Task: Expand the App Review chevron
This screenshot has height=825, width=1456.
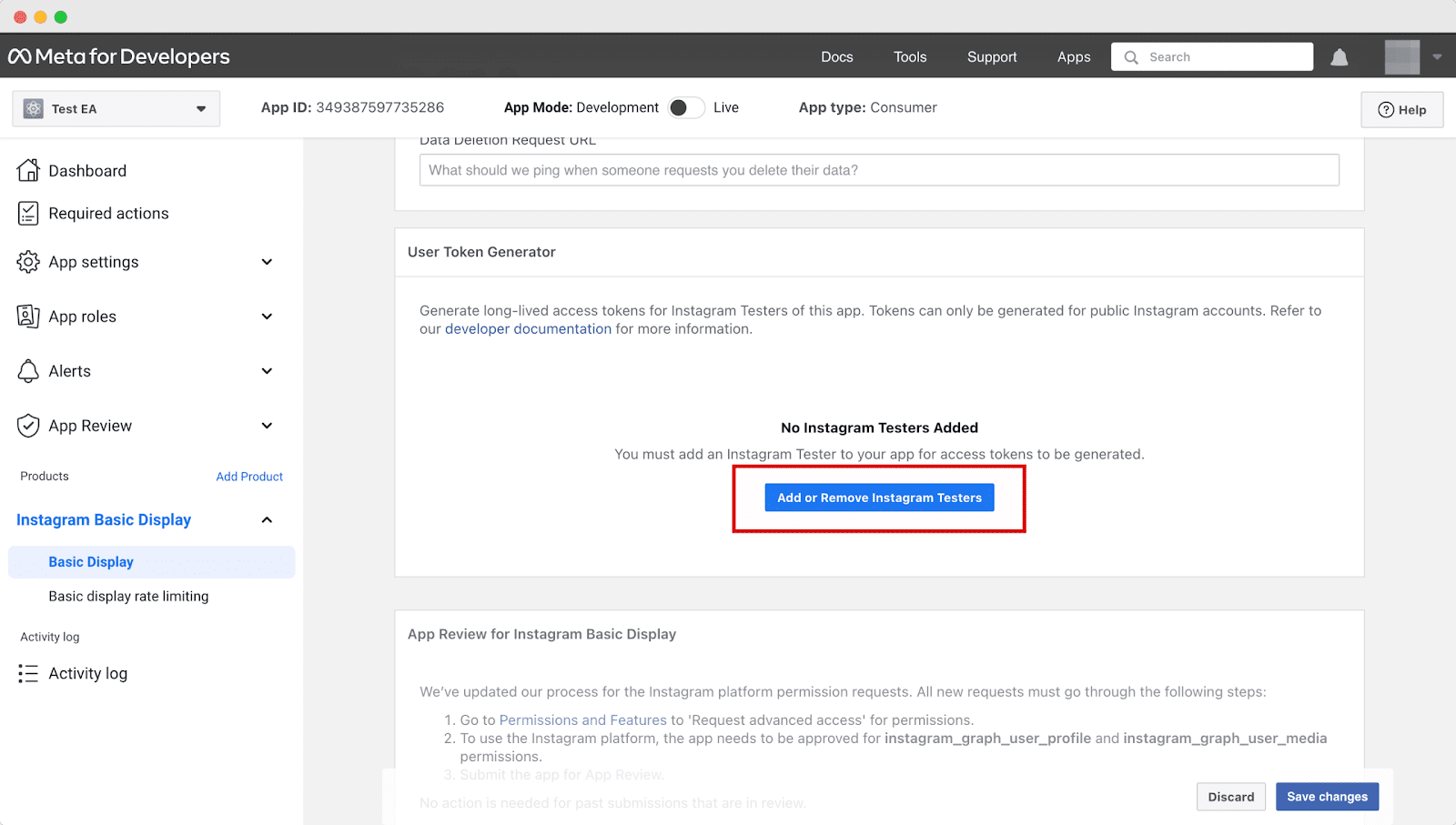Action: click(267, 426)
